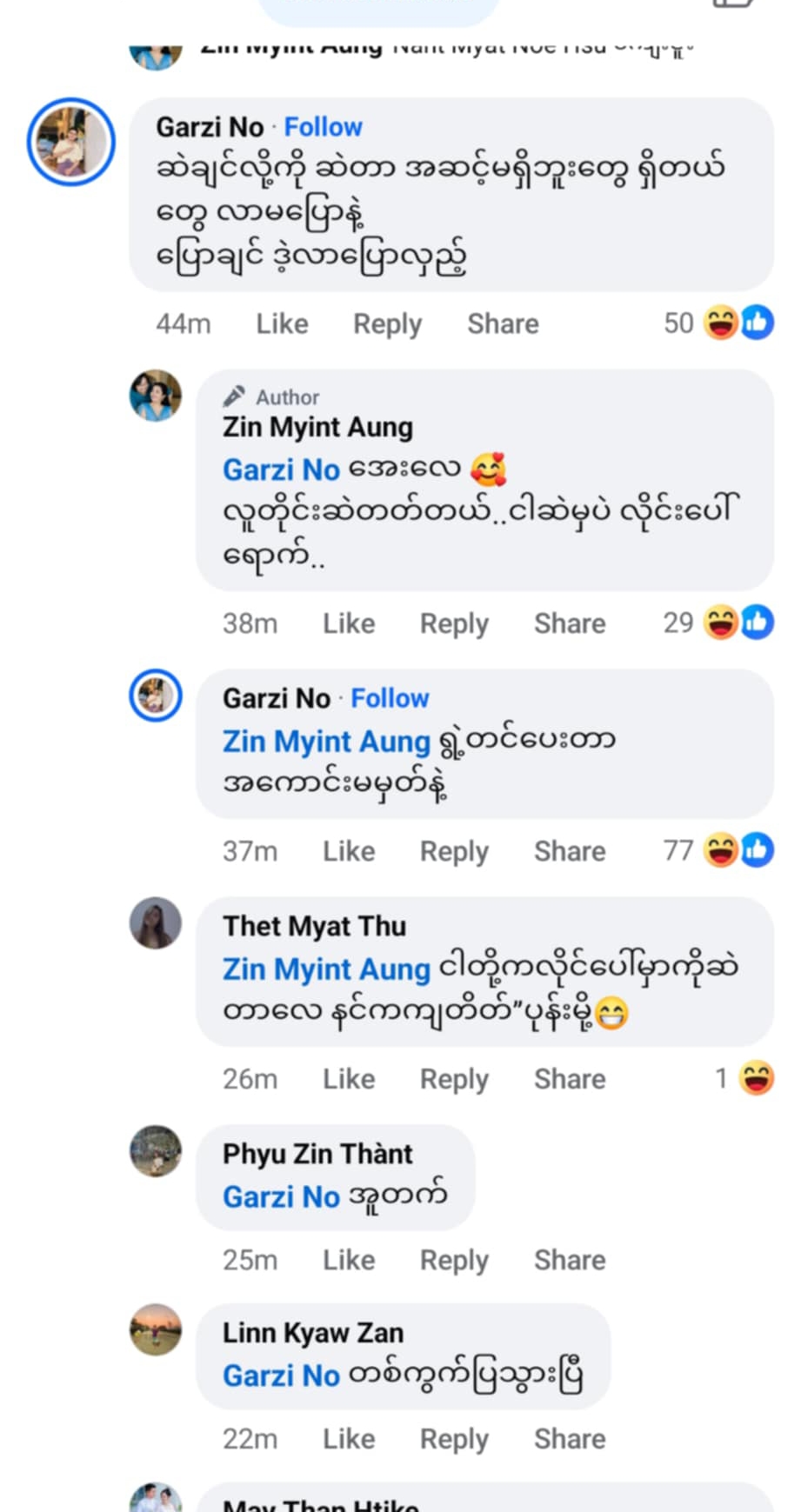View reactions on Garzi No's 50-reaction comment
The height and width of the screenshot is (1512, 801).
coord(720,323)
